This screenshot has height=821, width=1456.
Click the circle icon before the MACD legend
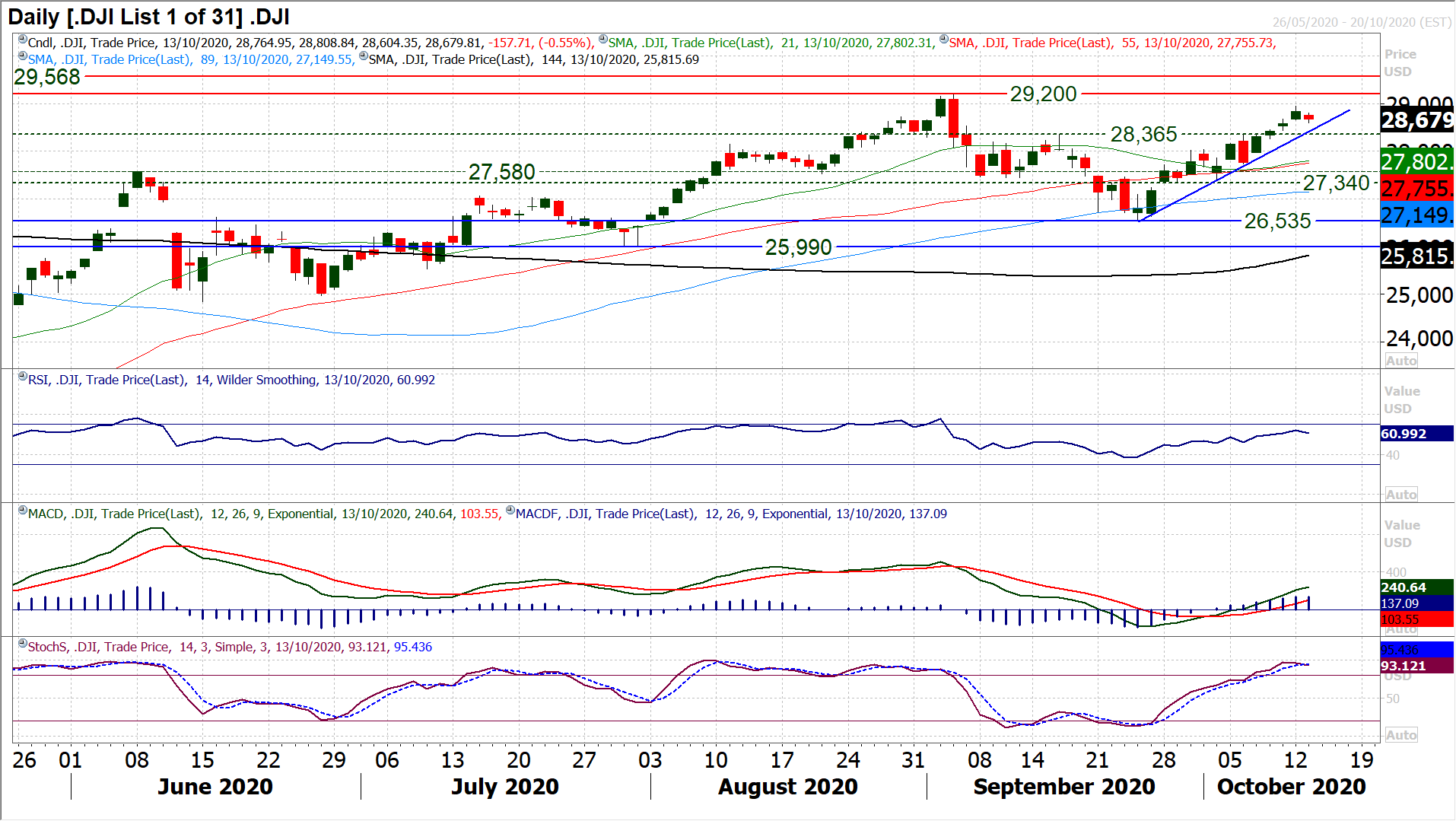pos(23,511)
